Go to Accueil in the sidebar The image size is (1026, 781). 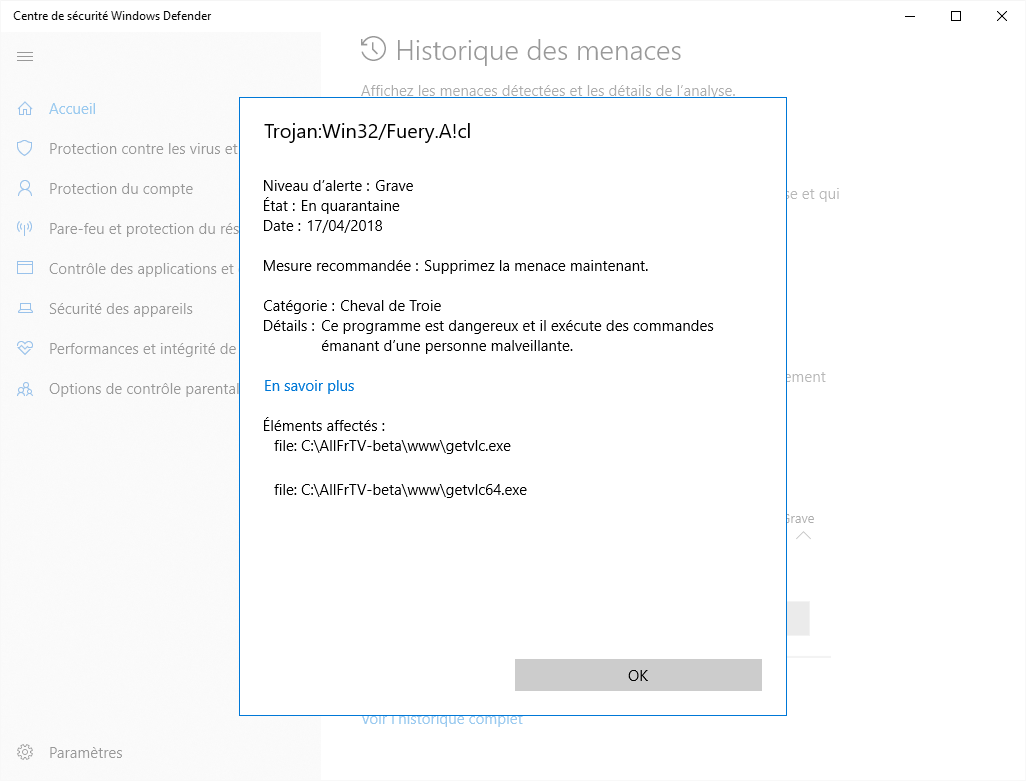point(73,109)
